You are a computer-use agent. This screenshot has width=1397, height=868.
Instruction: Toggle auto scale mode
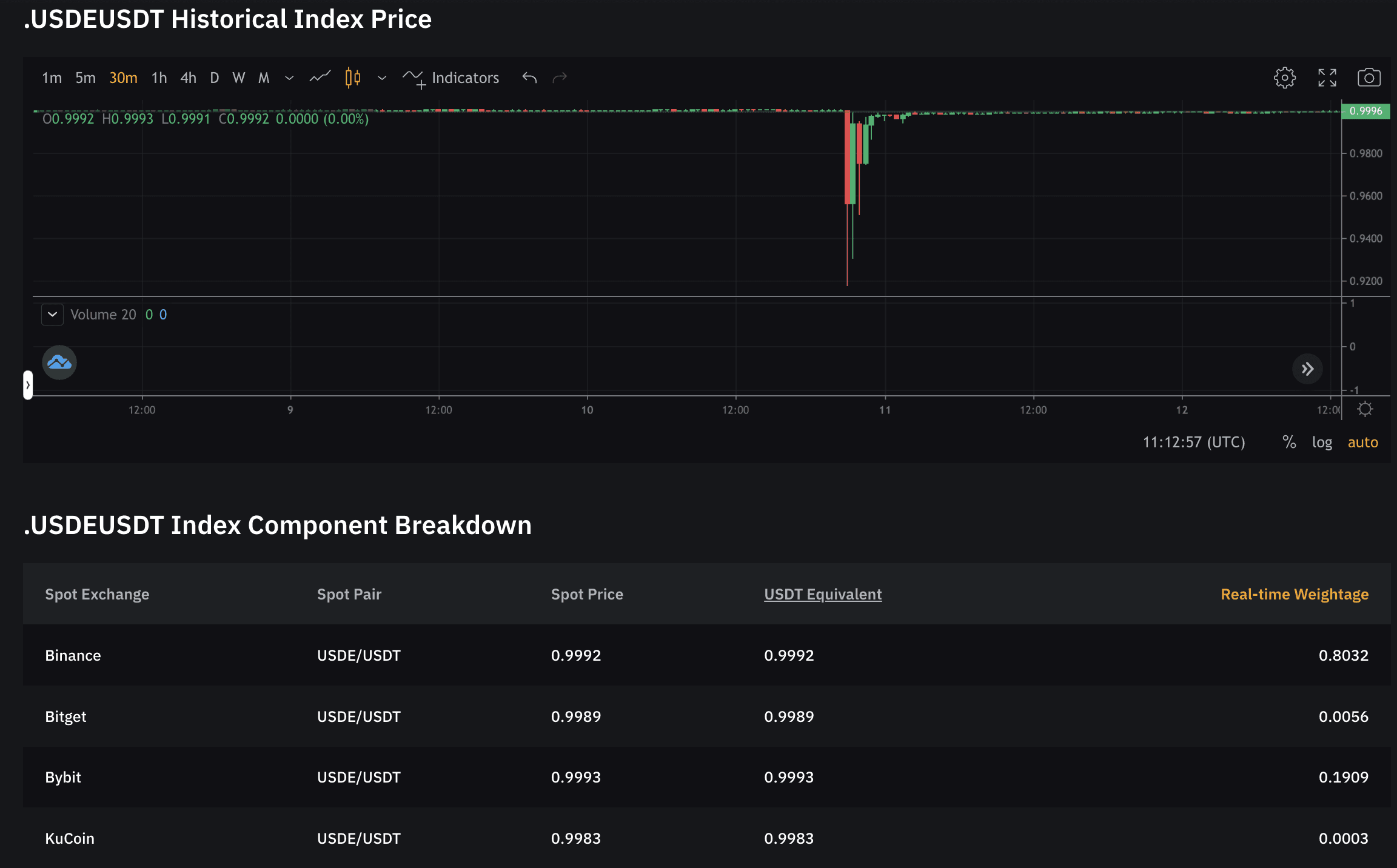(1362, 442)
